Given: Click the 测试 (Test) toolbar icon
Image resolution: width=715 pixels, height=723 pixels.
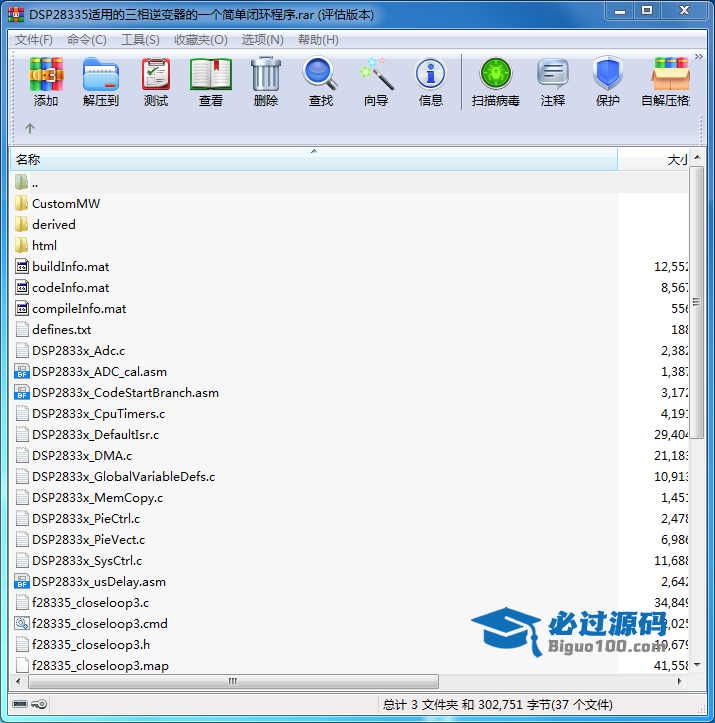Looking at the screenshot, I should click(x=155, y=82).
